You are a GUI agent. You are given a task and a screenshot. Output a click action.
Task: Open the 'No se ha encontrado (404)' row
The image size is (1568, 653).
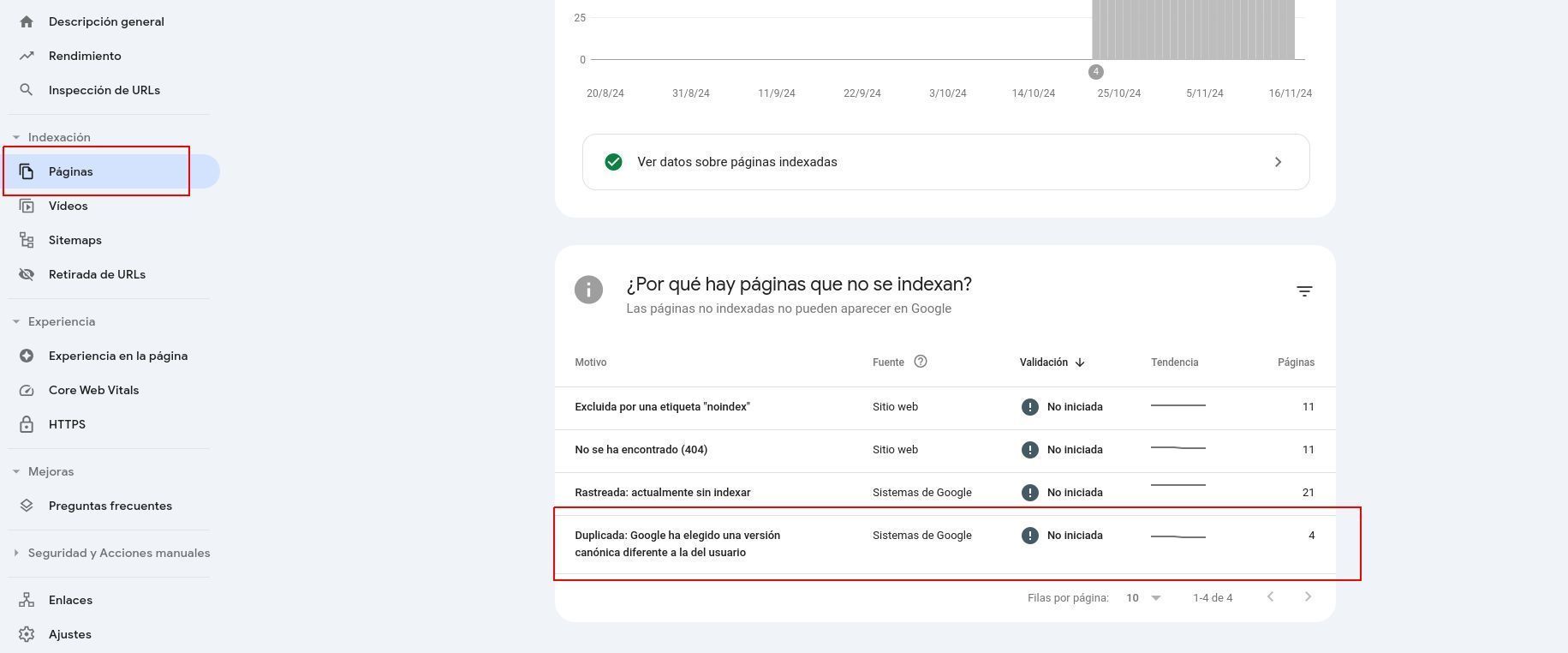(x=641, y=450)
